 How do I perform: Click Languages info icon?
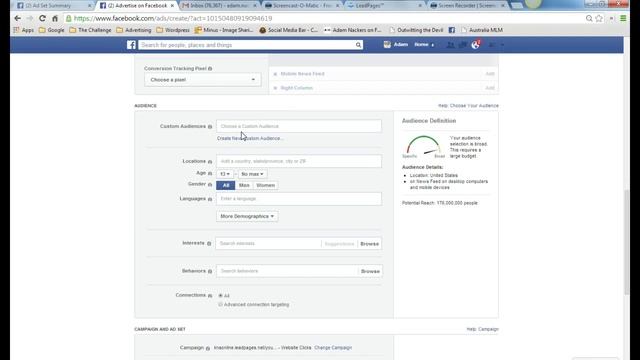click(x=210, y=199)
